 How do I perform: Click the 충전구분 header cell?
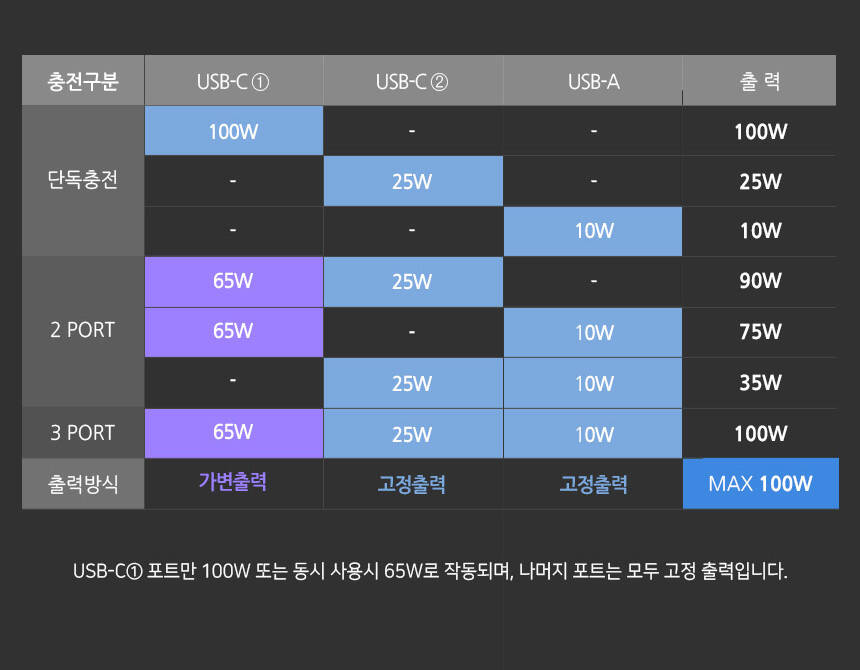(83, 81)
